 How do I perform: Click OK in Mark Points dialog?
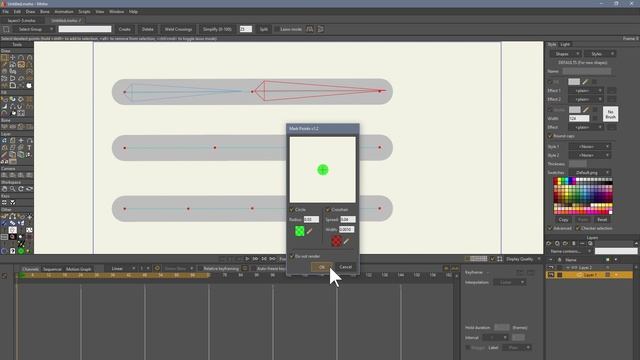click(x=322, y=267)
